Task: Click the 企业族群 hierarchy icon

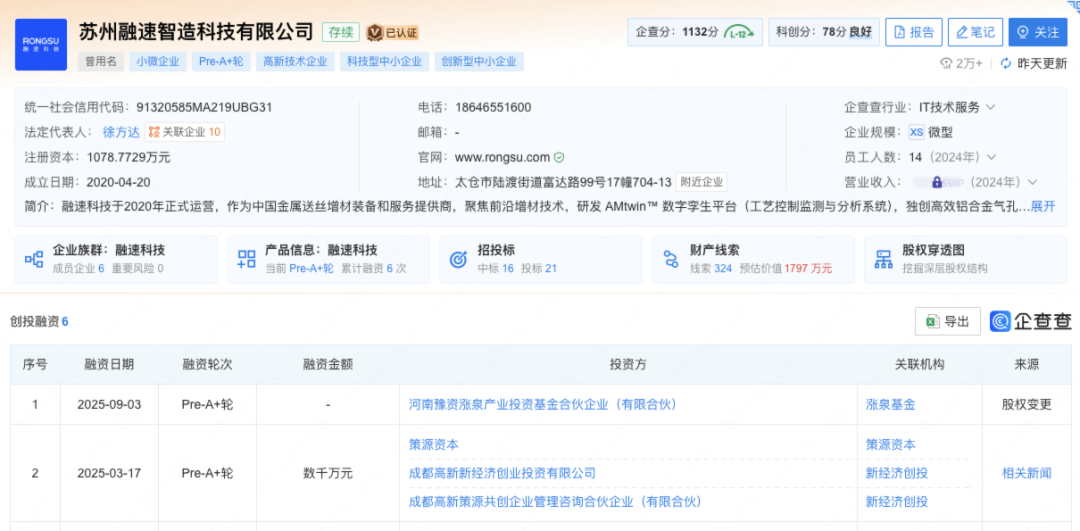Action: tap(35, 259)
